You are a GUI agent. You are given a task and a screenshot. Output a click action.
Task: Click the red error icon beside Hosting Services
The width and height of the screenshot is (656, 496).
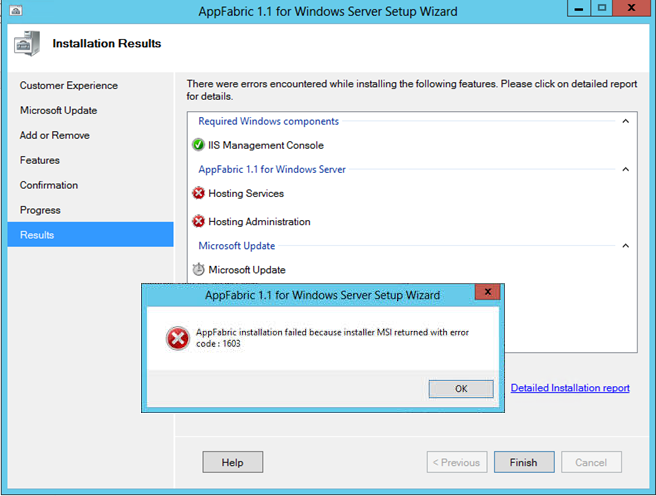[198, 194]
